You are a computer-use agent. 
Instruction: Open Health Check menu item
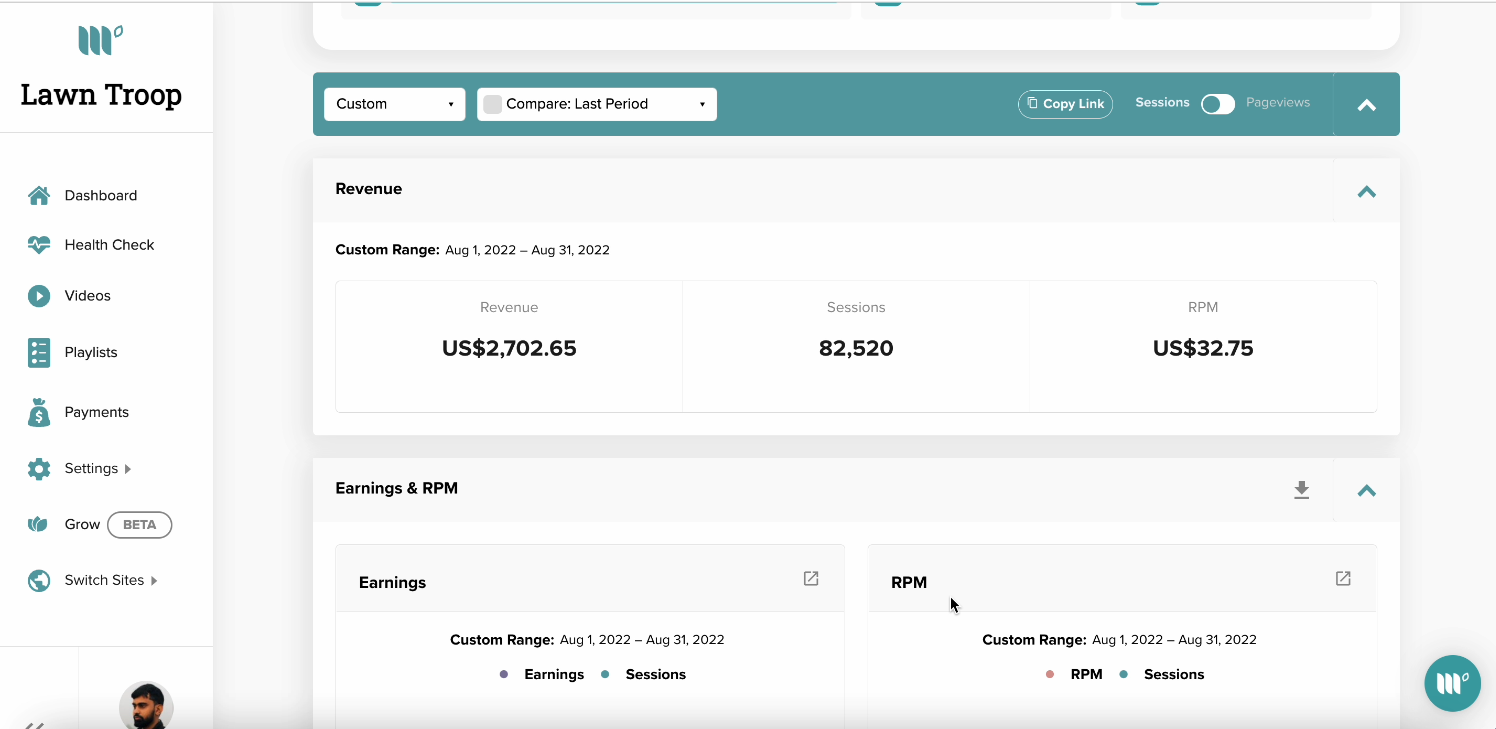point(109,245)
